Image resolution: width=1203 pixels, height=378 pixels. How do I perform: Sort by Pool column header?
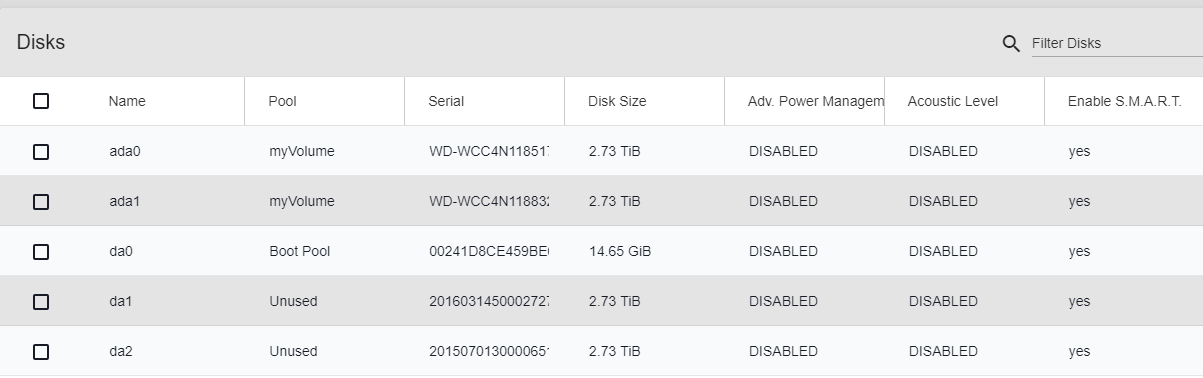pos(282,101)
